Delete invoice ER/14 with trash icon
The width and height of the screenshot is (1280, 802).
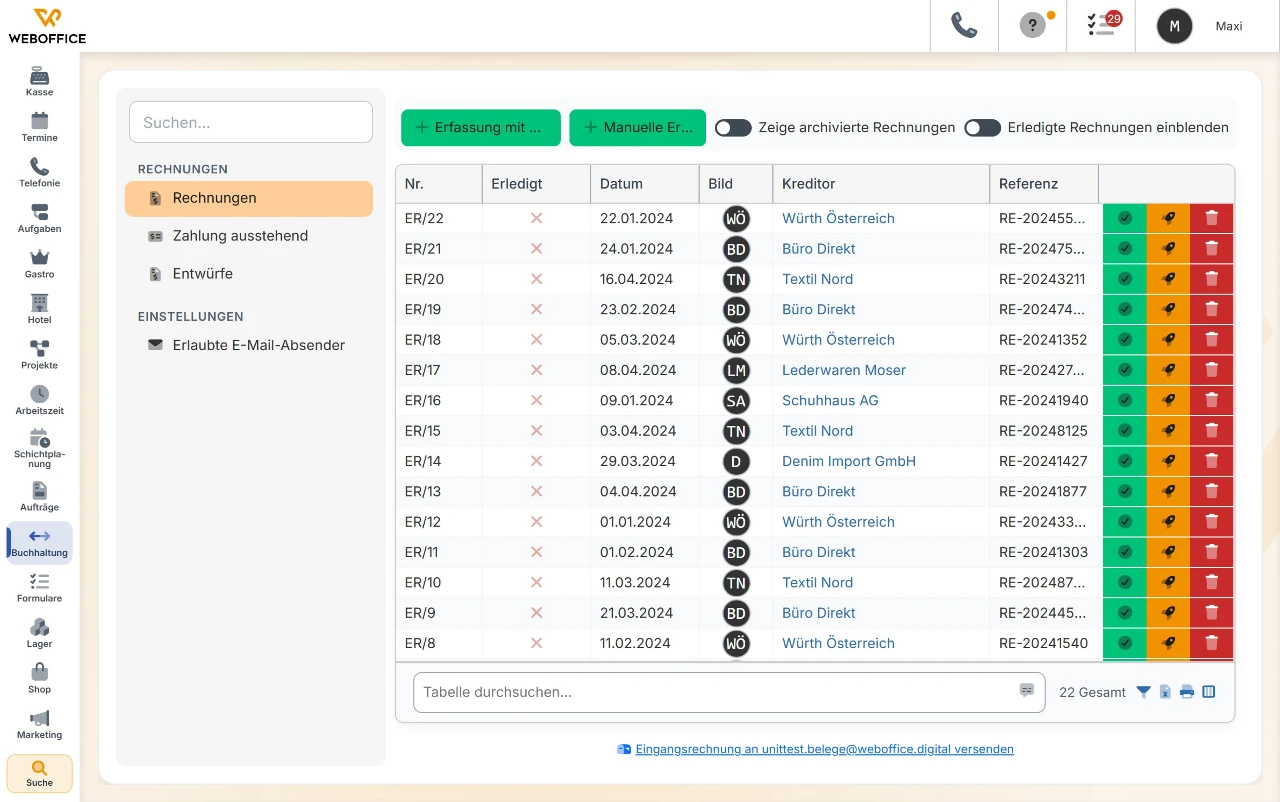click(x=1212, y=461)
